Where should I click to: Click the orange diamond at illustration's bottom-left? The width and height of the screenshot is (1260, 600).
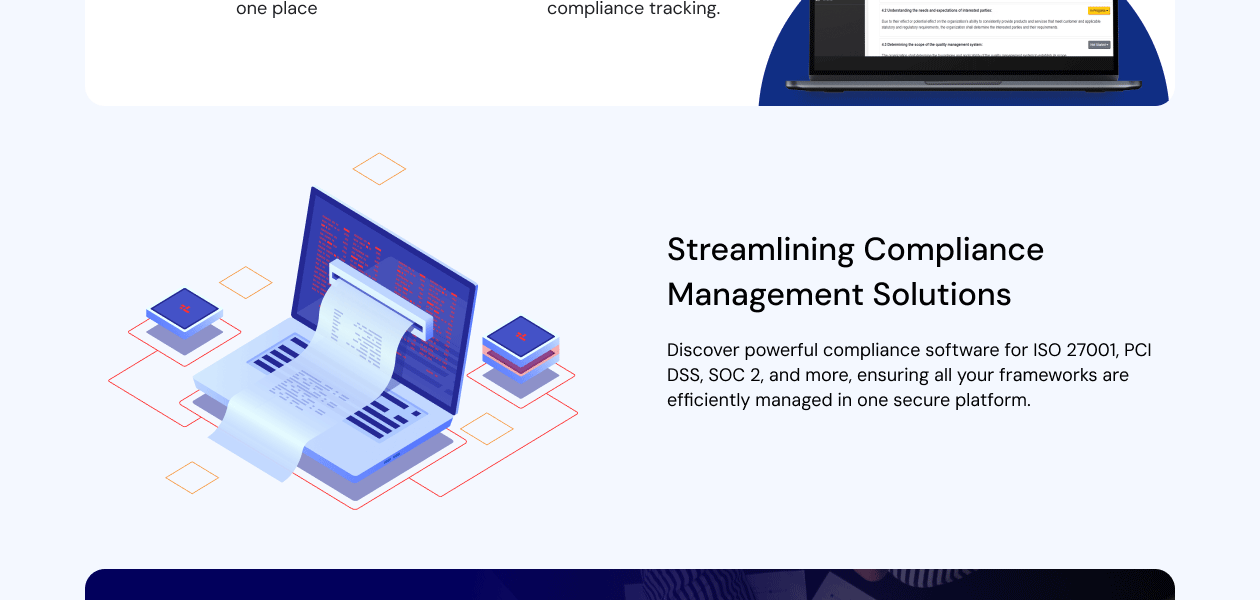coord(192,477)
